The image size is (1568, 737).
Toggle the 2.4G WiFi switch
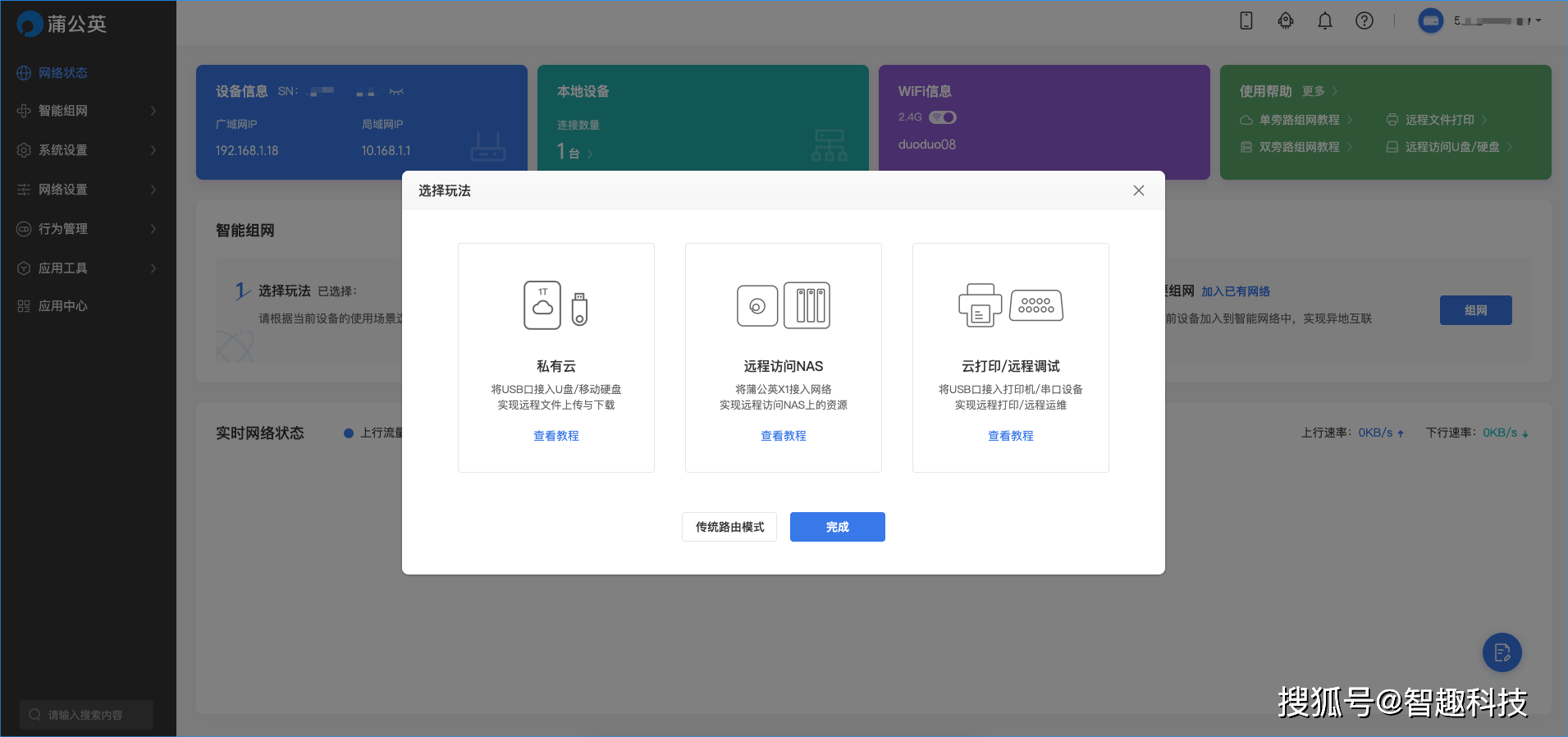tap(943, 117)
